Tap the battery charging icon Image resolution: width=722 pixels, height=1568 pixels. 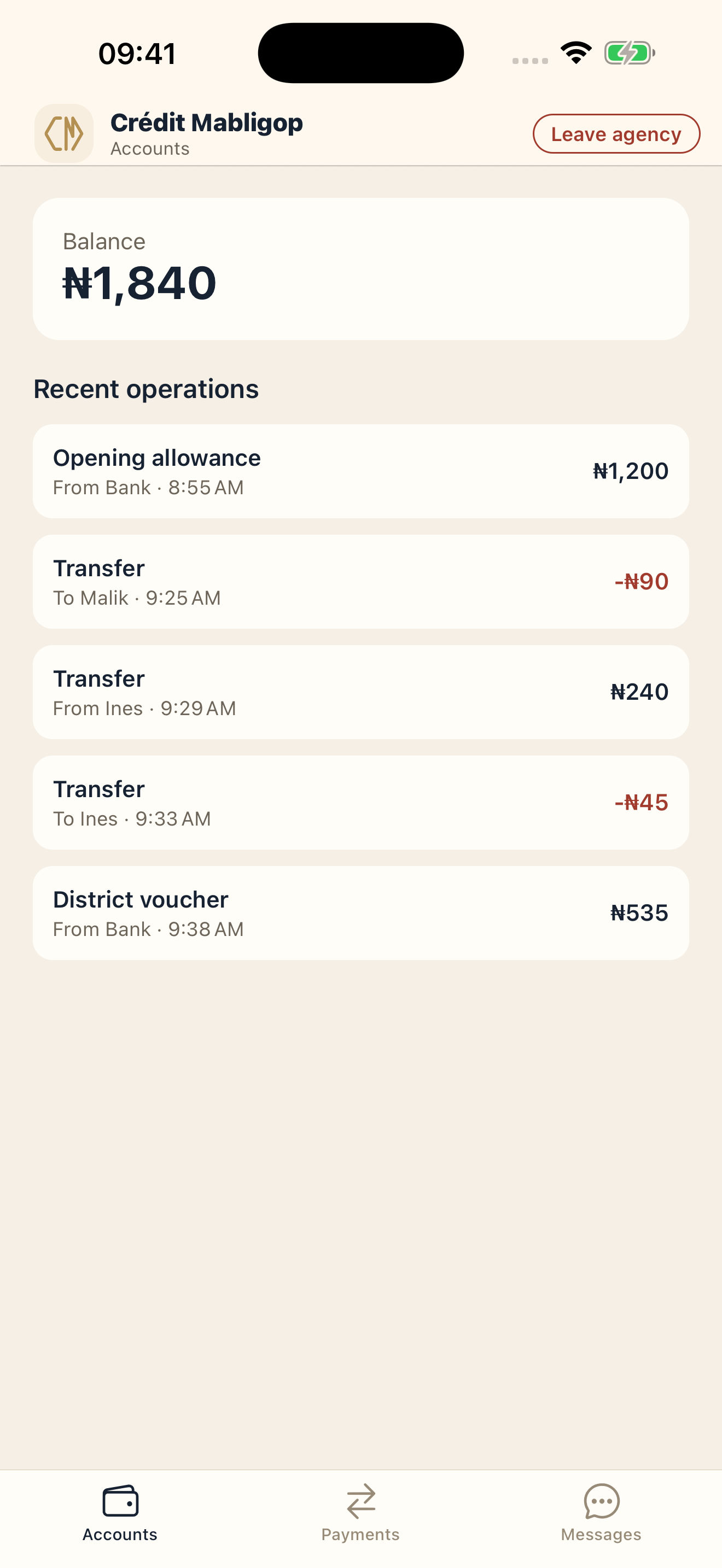pos(629,53)
